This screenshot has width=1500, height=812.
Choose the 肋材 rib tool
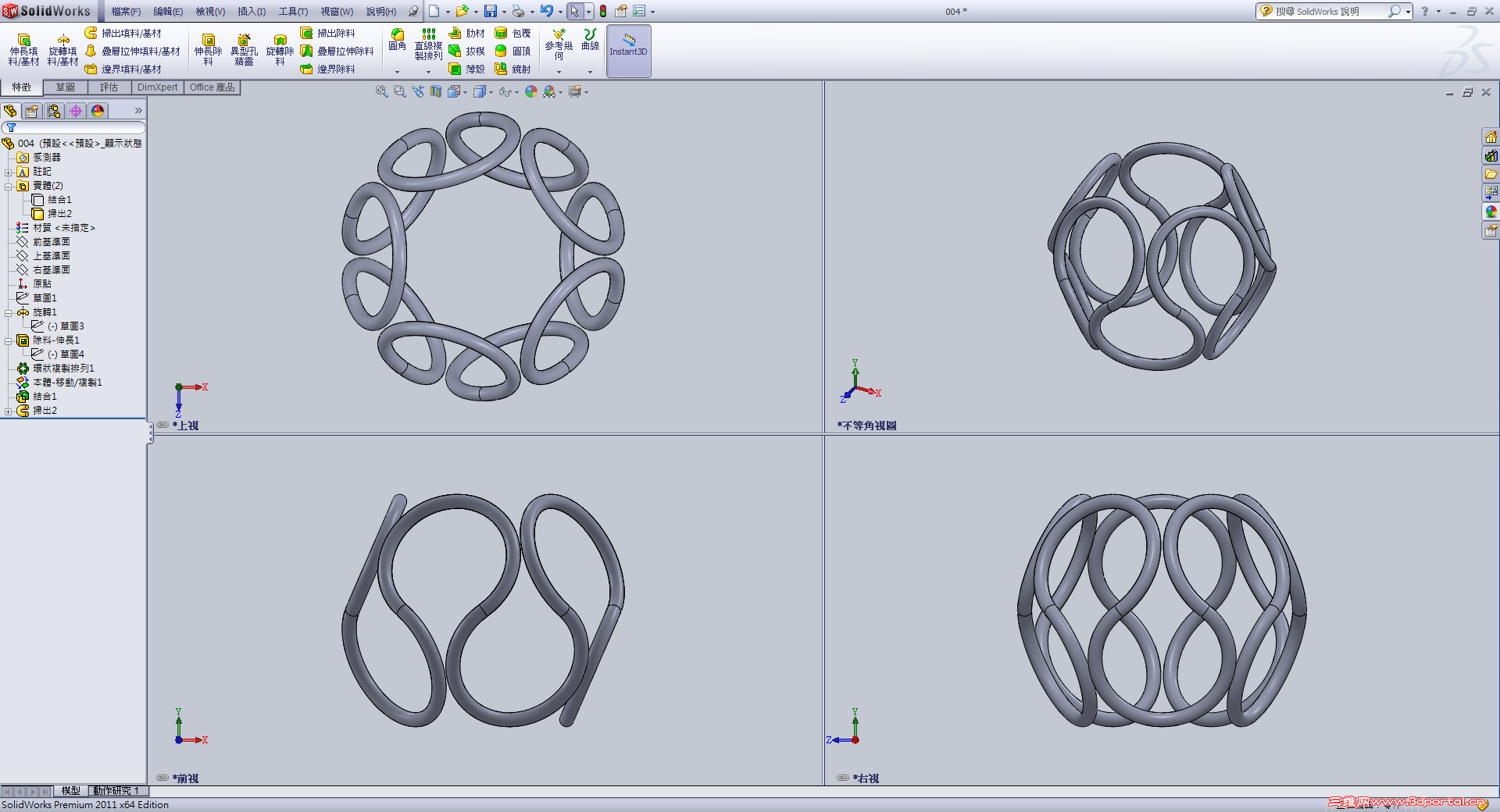point(466,33)
